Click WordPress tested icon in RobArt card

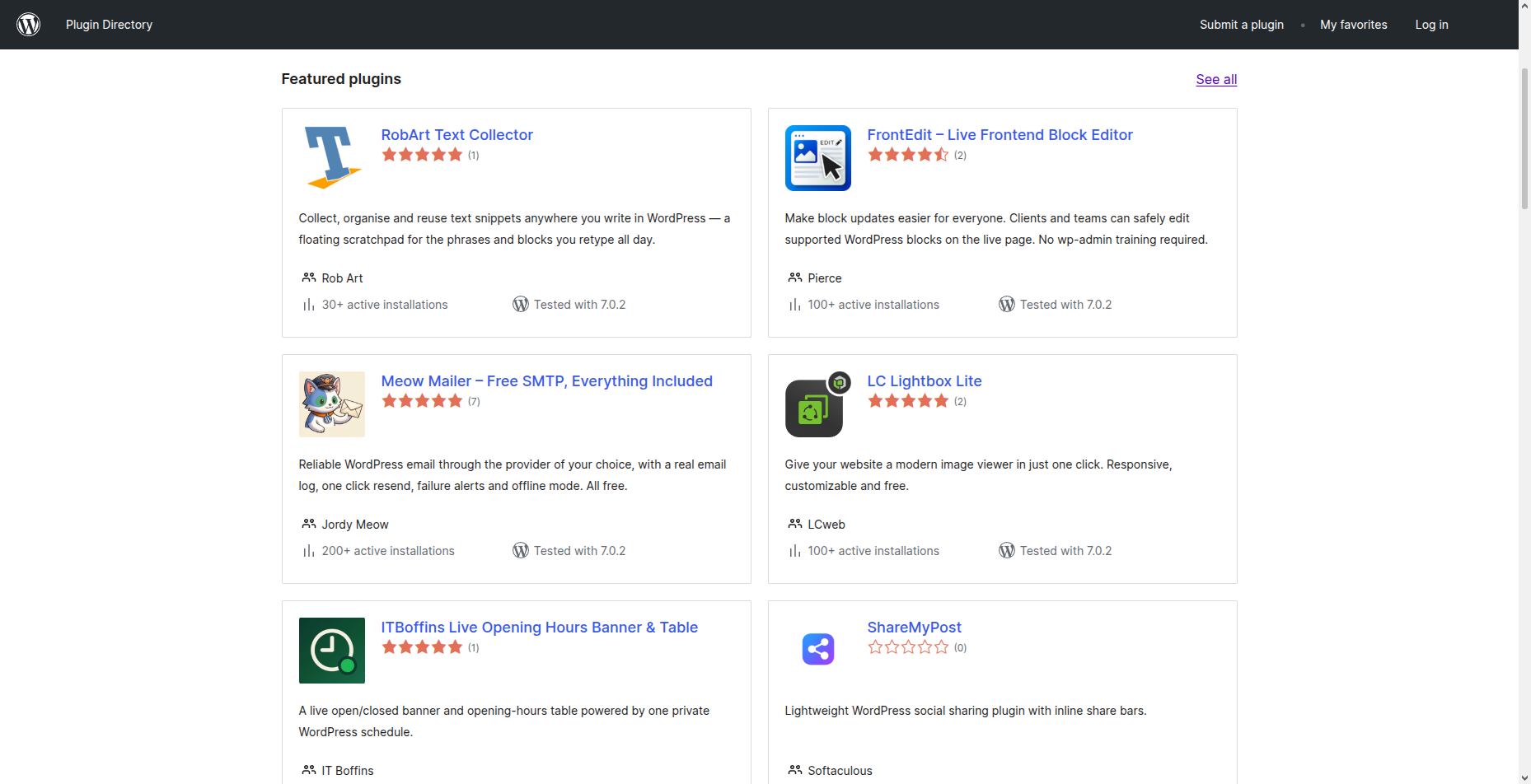[x=521, y=304]
